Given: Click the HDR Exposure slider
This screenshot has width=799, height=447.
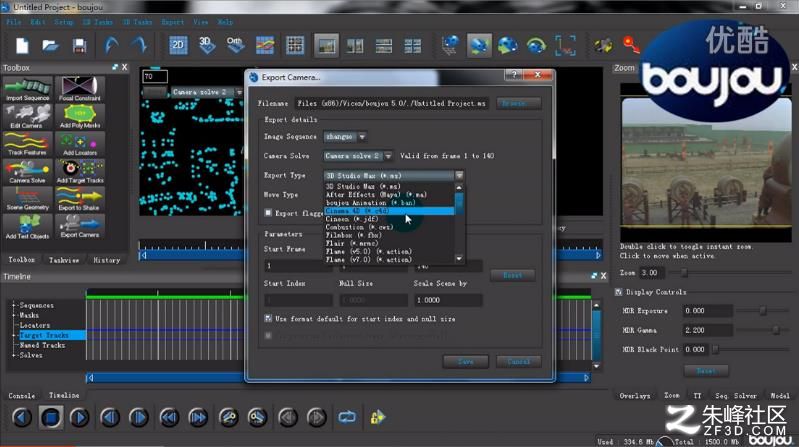Looking at the screenshot, I should [763, 310].
